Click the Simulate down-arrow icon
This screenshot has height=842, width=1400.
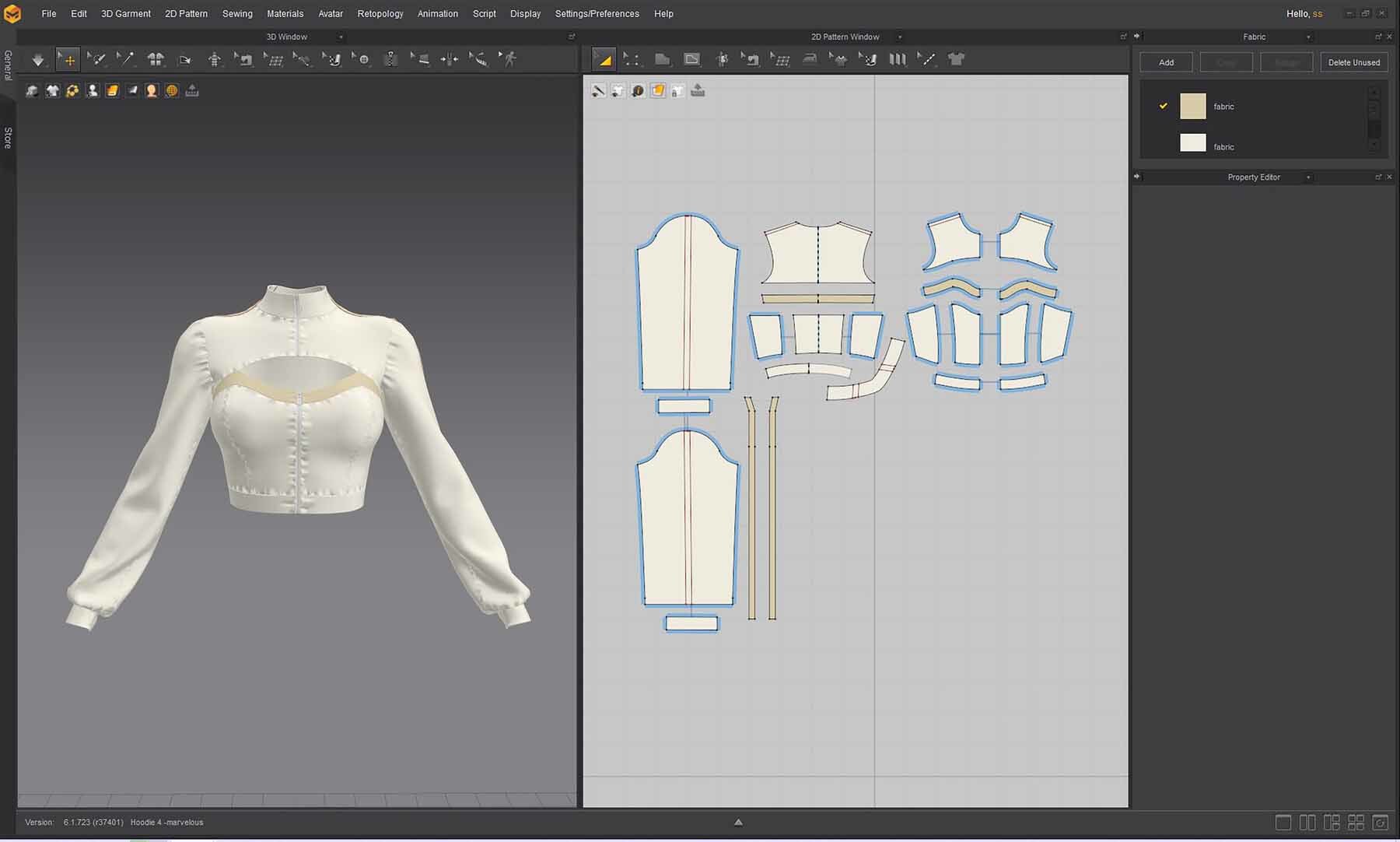pyautogui.click(x=37, y=60)
